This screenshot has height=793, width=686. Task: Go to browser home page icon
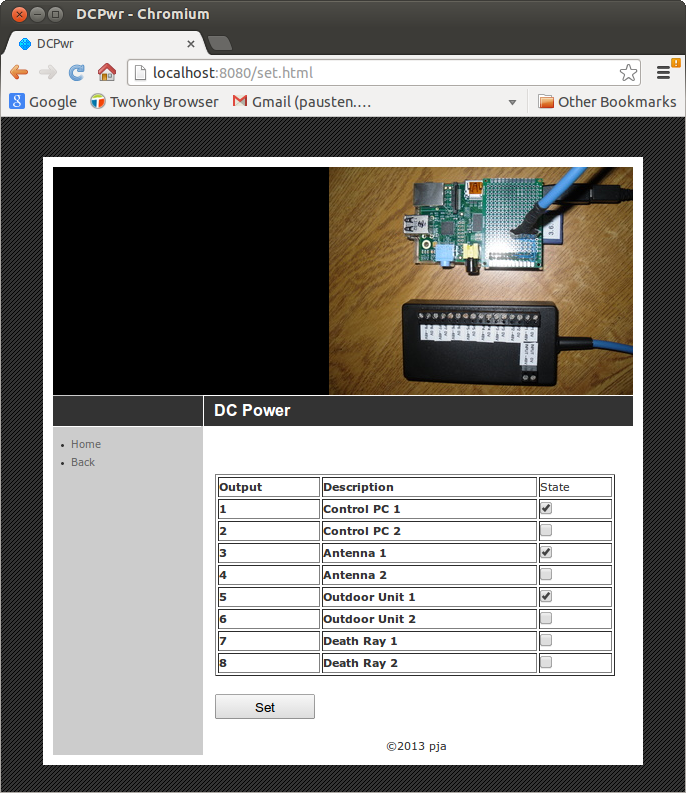pos(106,72)
